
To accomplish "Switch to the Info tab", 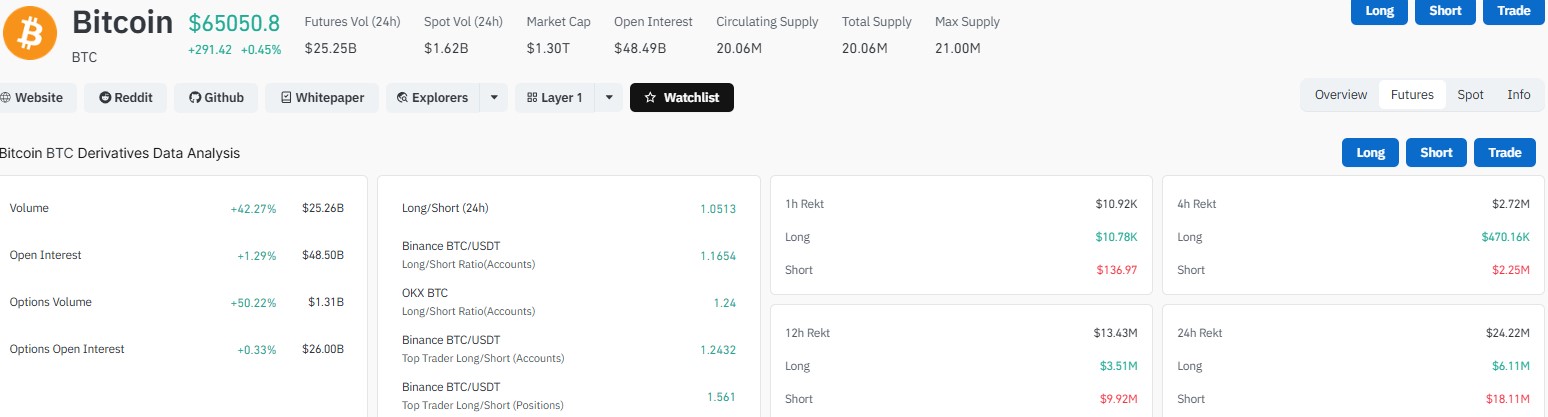I will coord(1519,95).
